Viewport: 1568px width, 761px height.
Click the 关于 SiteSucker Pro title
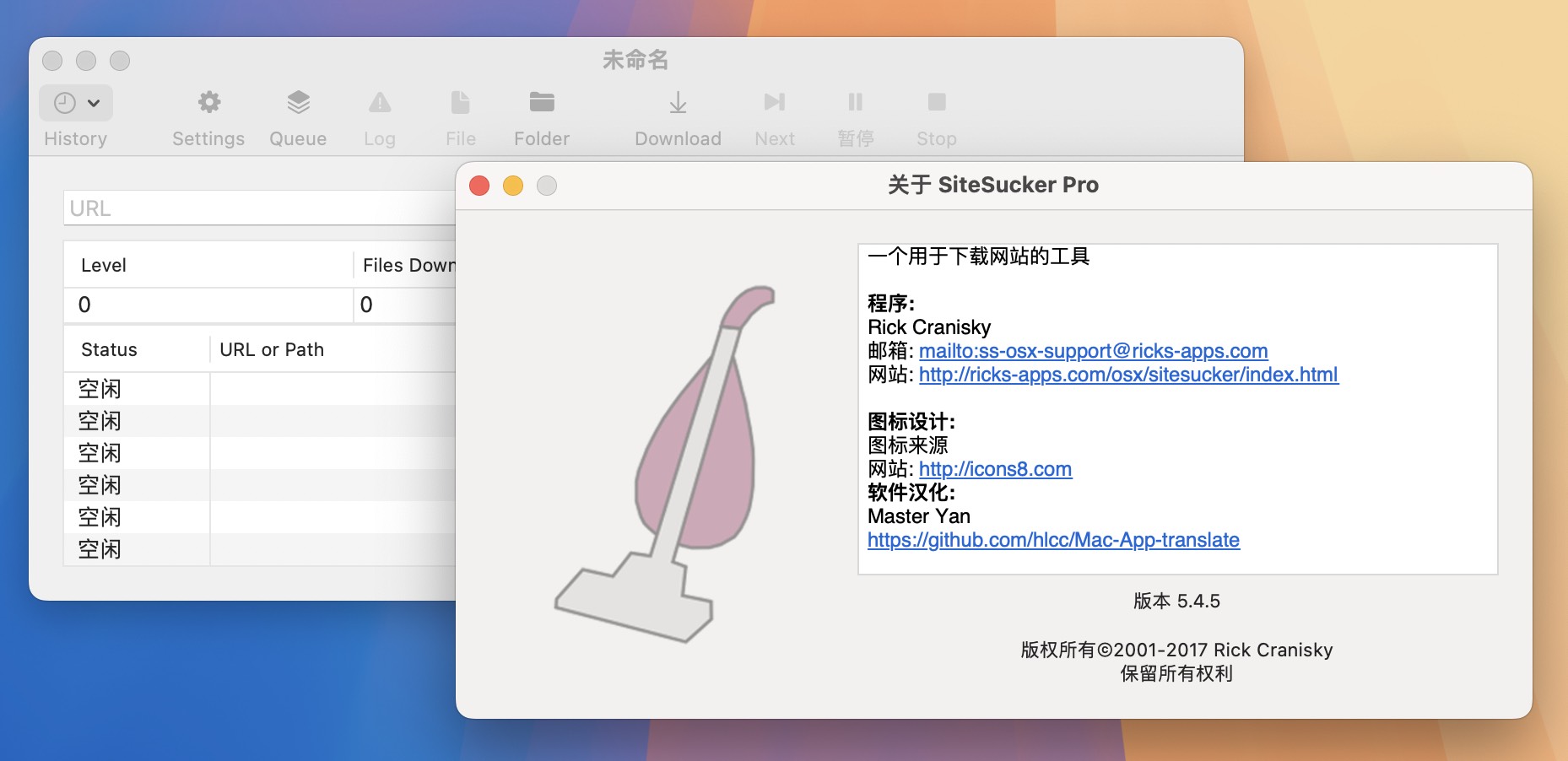[993, 185]
